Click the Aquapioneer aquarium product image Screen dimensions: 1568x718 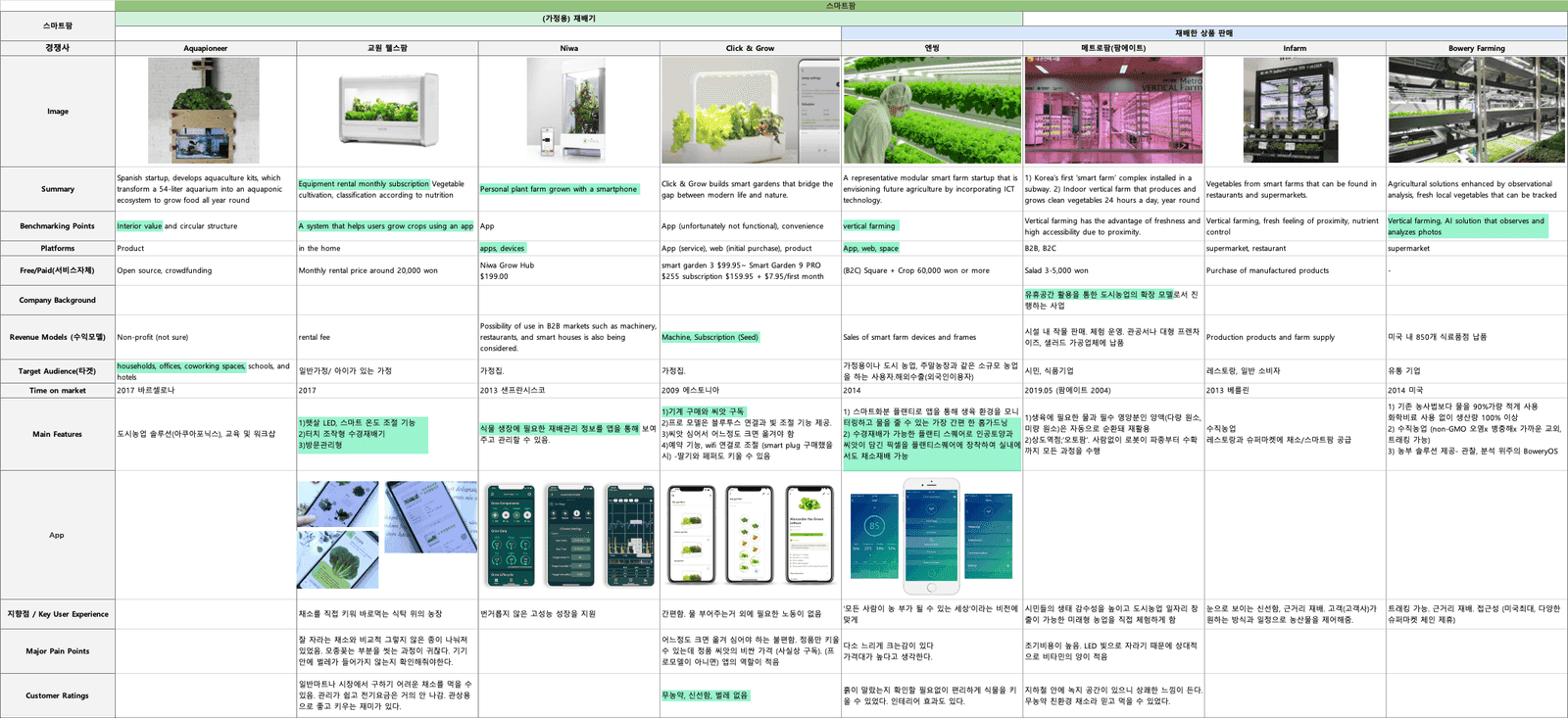point(204,110)
